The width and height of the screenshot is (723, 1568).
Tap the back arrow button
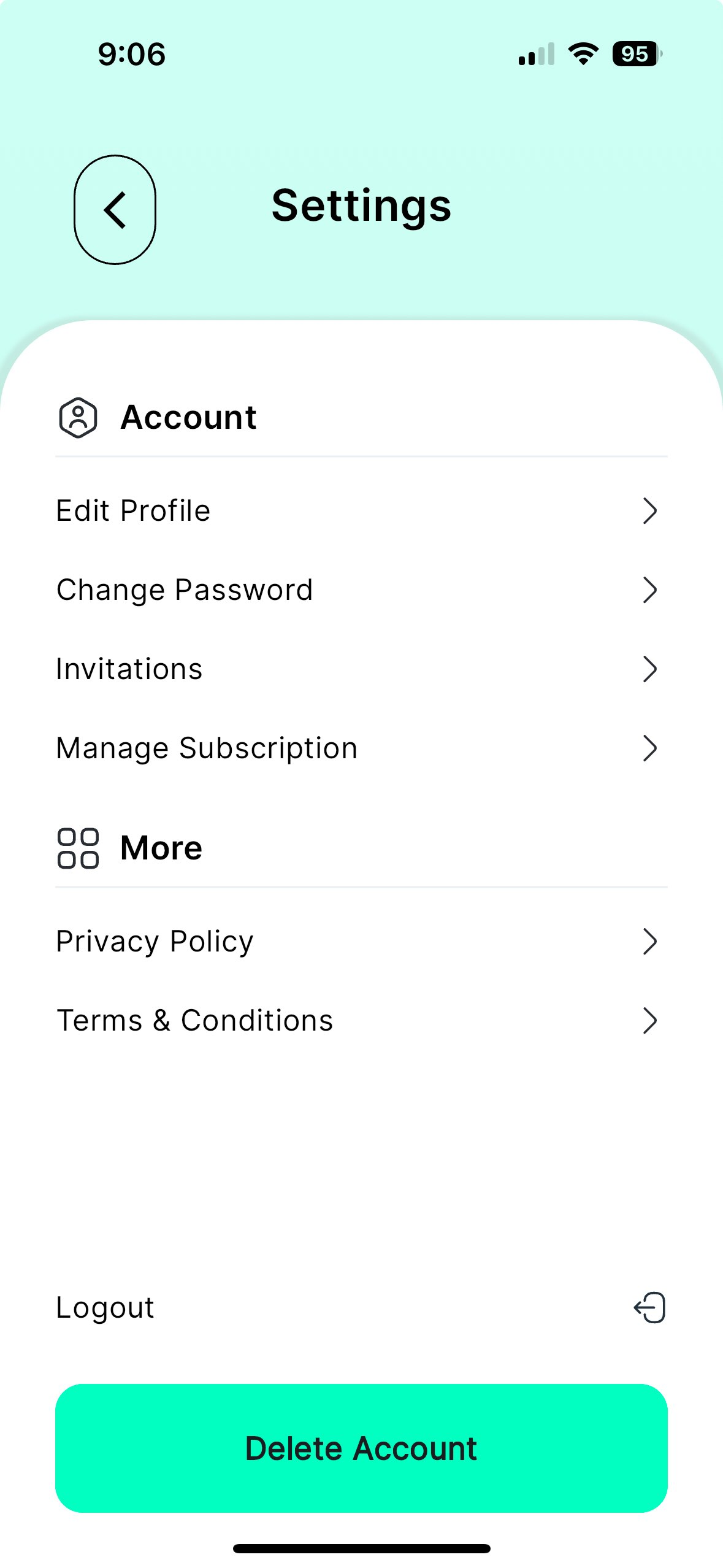tap(115, 210)
